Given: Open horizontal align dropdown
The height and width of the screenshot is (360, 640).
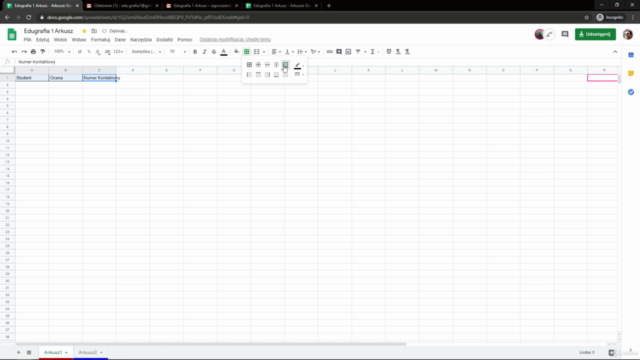Looking at the screenshot, I should point(276,52).
